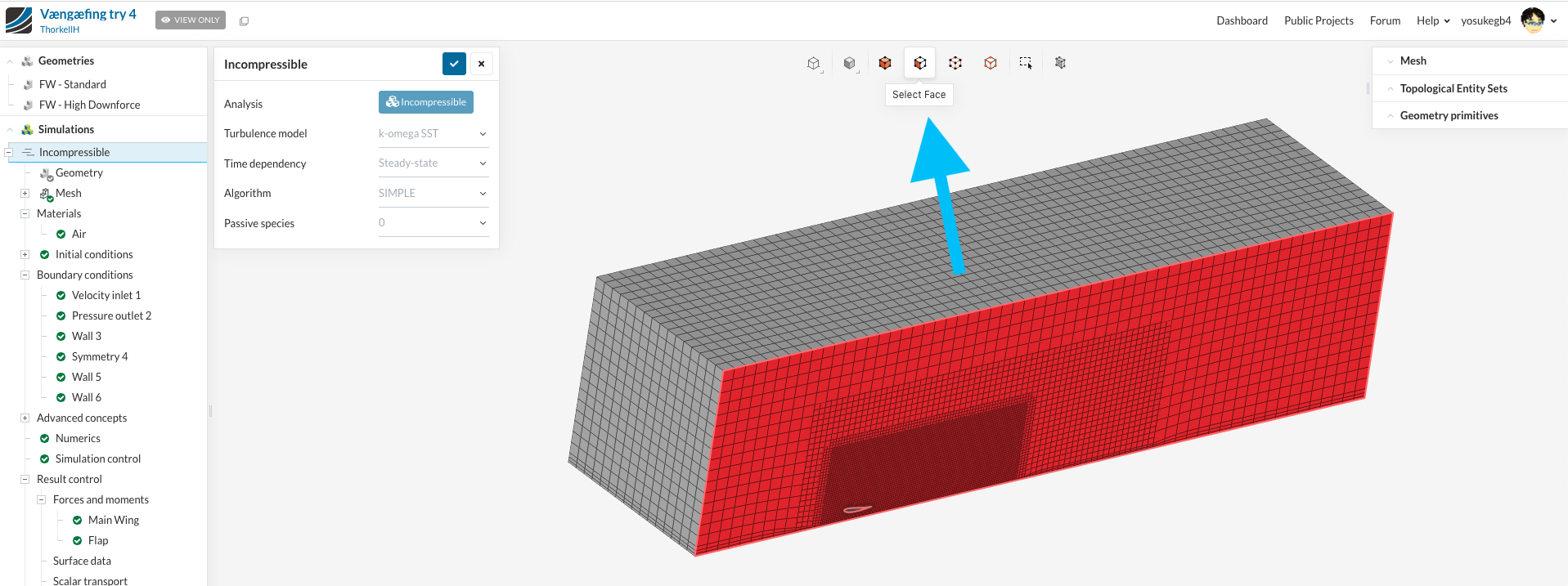Open the Vængæfing try 4 project title
Screen dimensions: 1568x586
click(x=88, y=14)
